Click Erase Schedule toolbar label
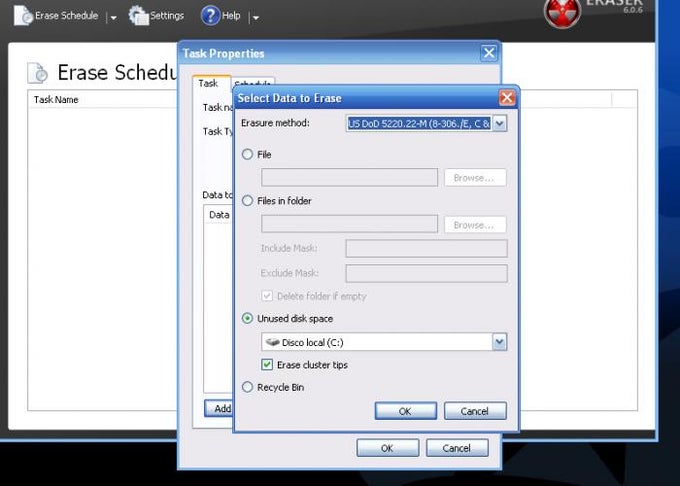680x486 pixels. (66, 16)
